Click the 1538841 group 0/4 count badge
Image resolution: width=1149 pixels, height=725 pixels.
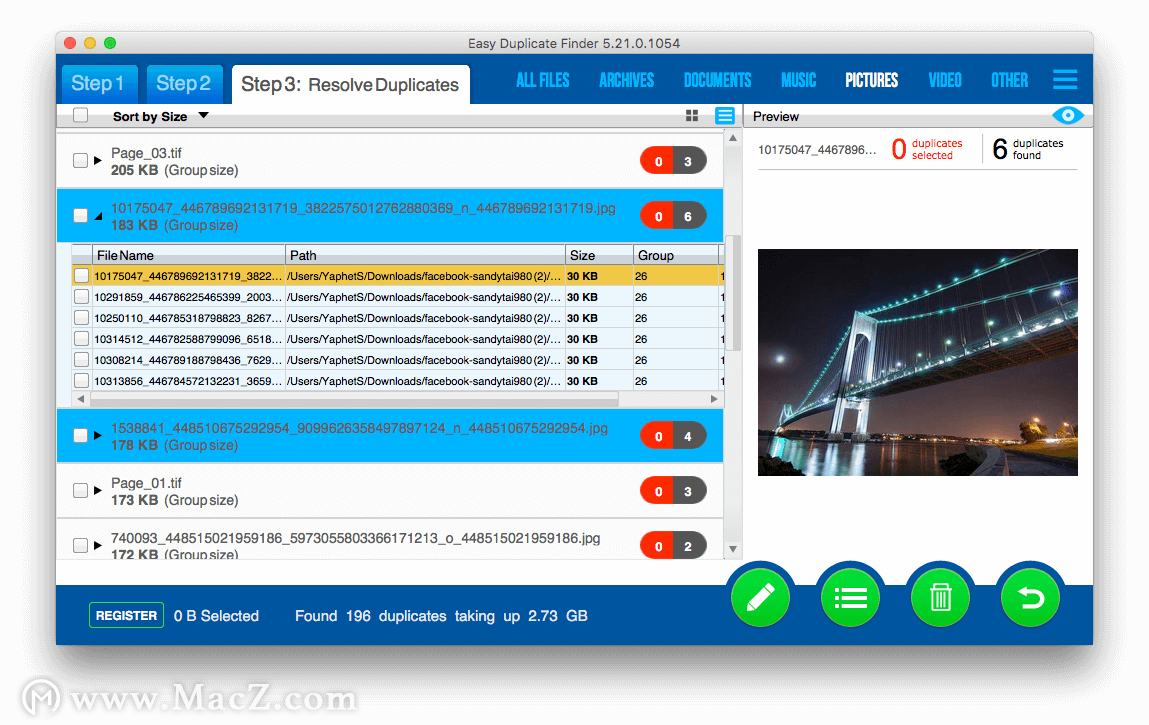click(x=673, y=435)
